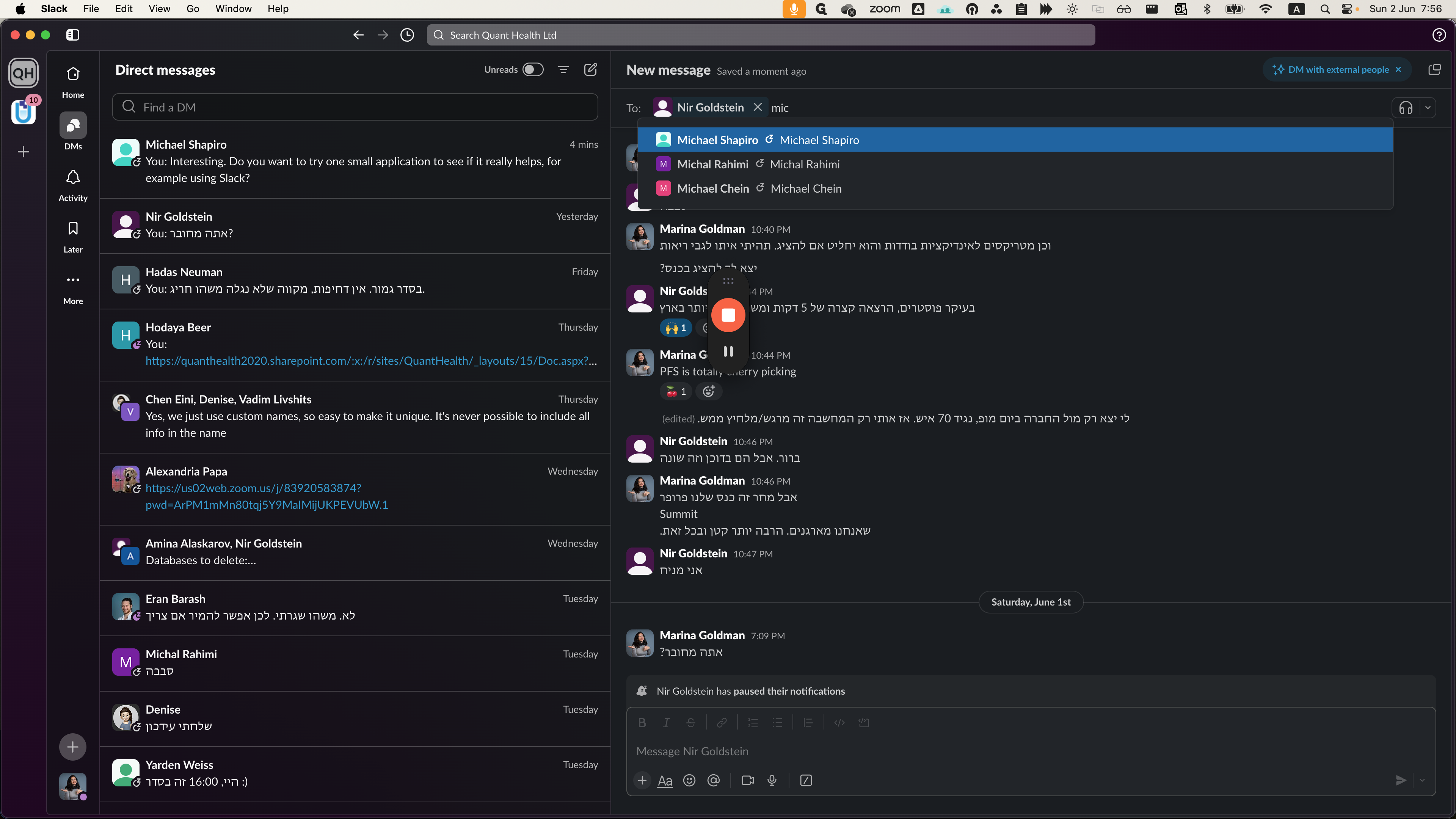The image size is (1456, 819).
Task: Open the history clock icon
Action: click(407, 35)
